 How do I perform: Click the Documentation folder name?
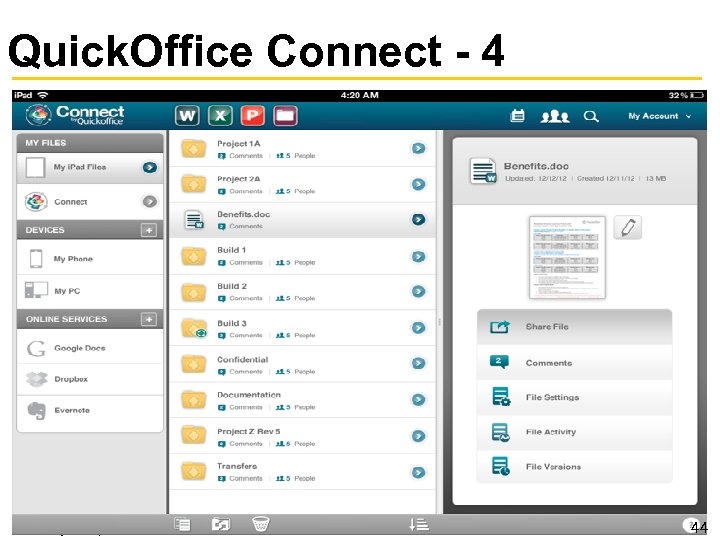pyautogui.click(x=249, y=394)
